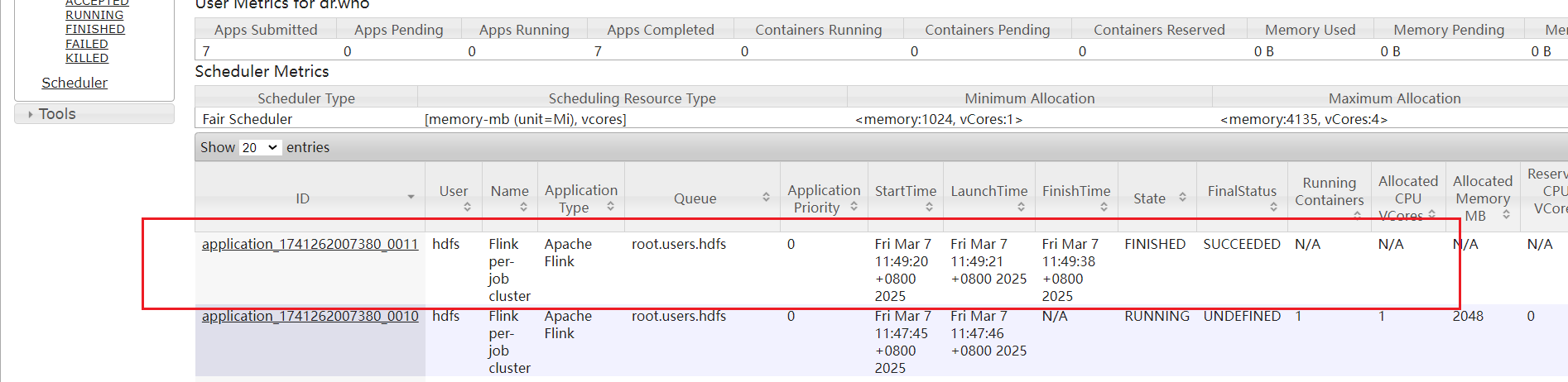The image size is (1568, 382).
Task: Open application_1741262007380_0011 details
Action: point(310,244)
